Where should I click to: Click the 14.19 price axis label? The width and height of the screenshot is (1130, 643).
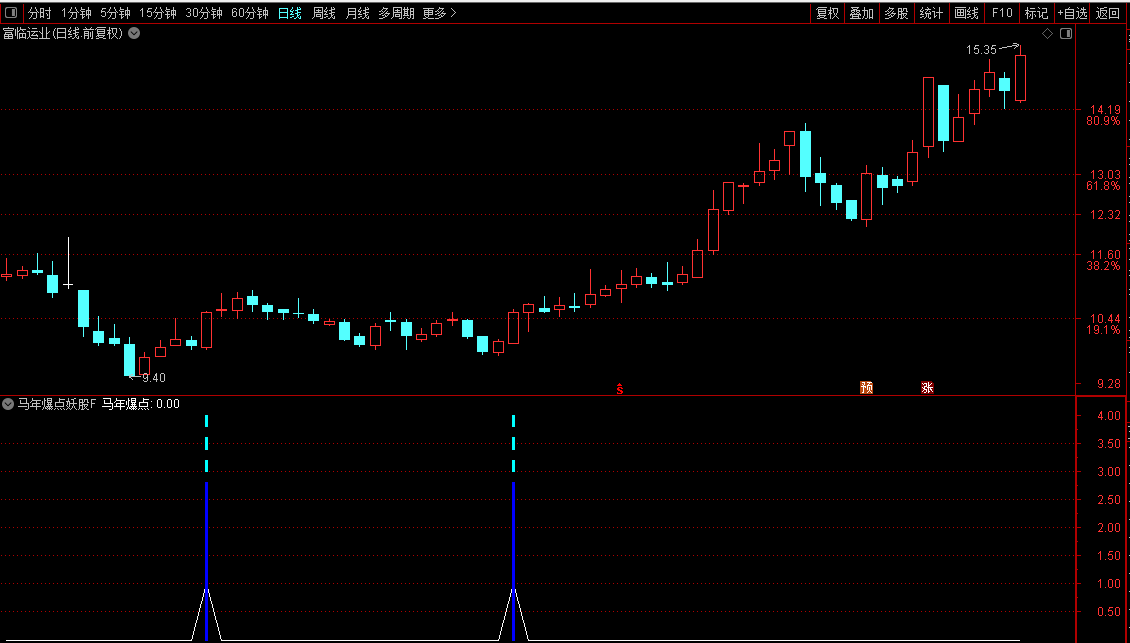pyautogui.click(x=1105, y=110)
